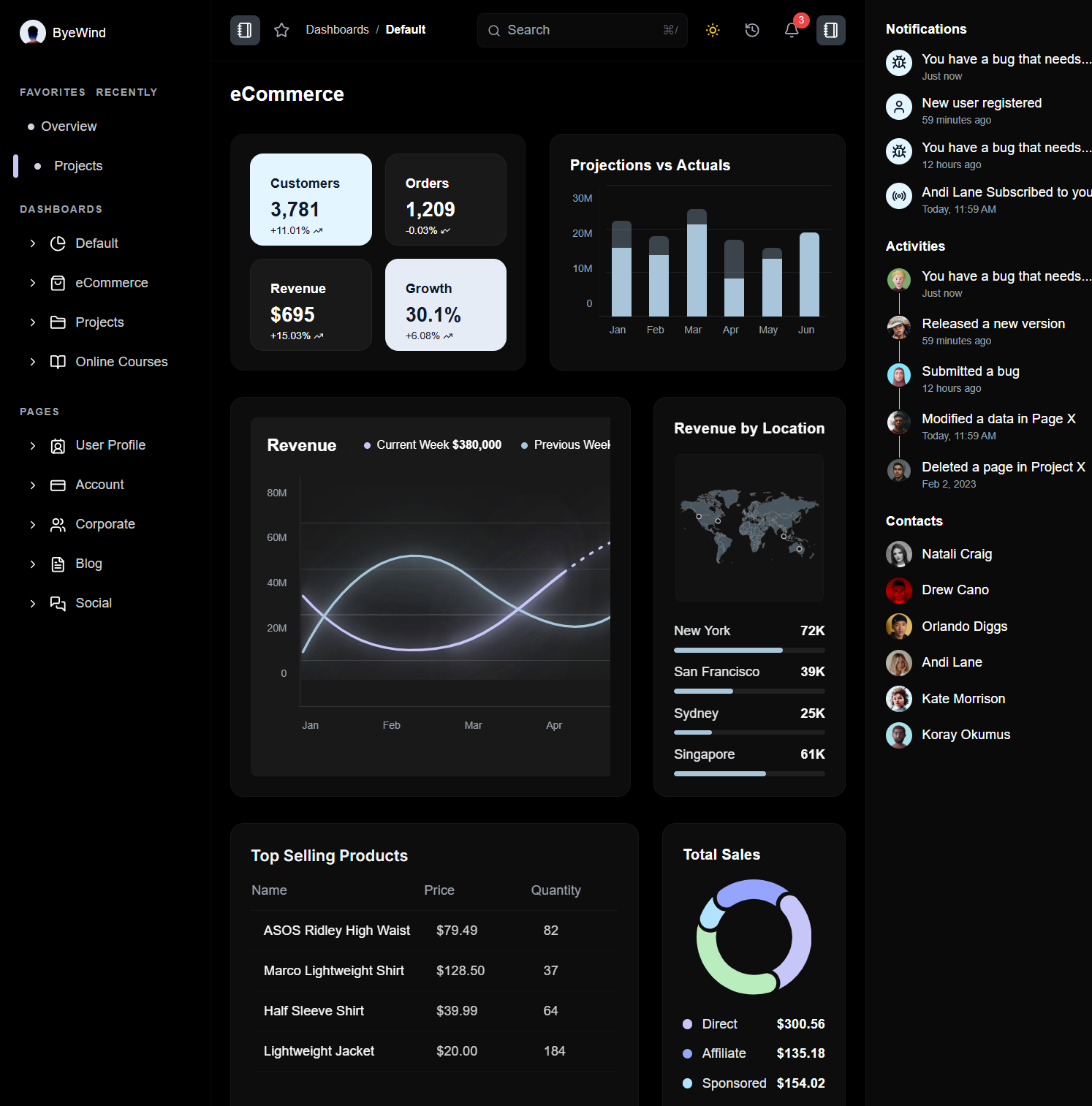The image size is (1092, 1106).
Task: Switch theme with the sun icon
Action: [x=713, y=30]
